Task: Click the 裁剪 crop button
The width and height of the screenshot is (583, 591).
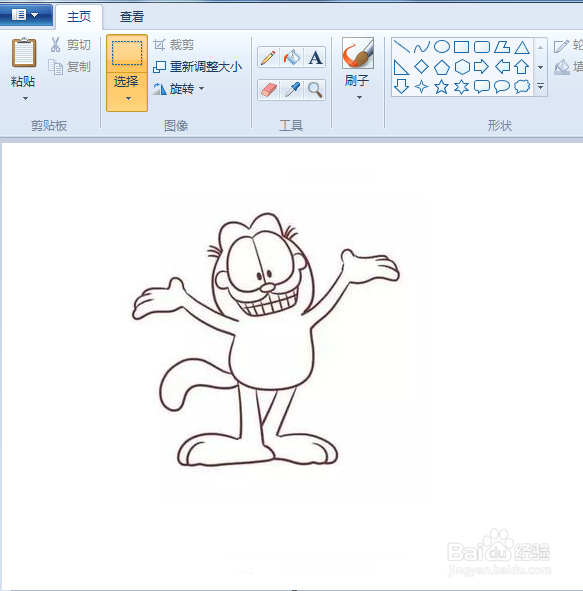Action: [174, 45]
